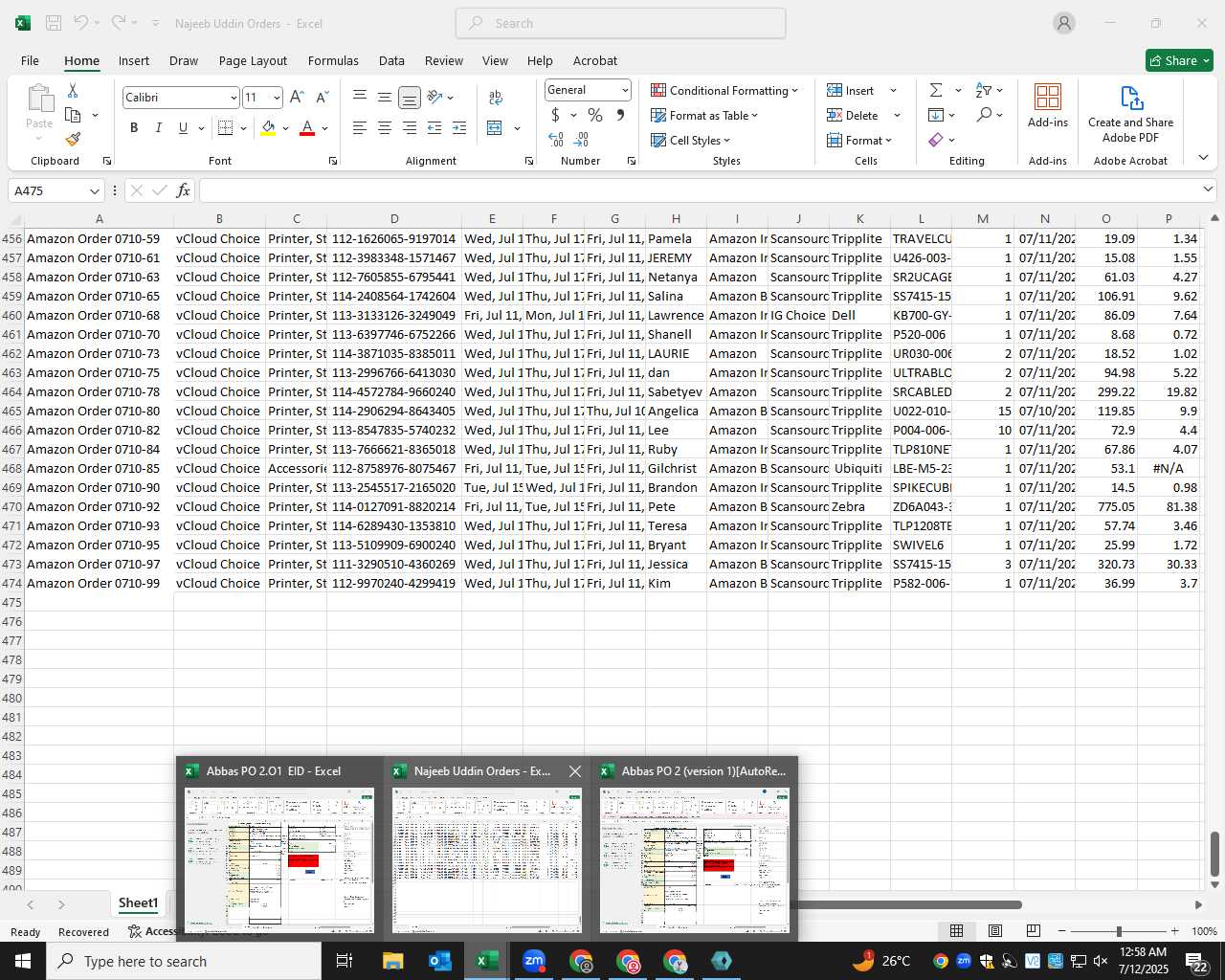This screenshot has height=980, width=1225.
Task: Toggle Align Right horizontal alignment
Action: (409, 128)
